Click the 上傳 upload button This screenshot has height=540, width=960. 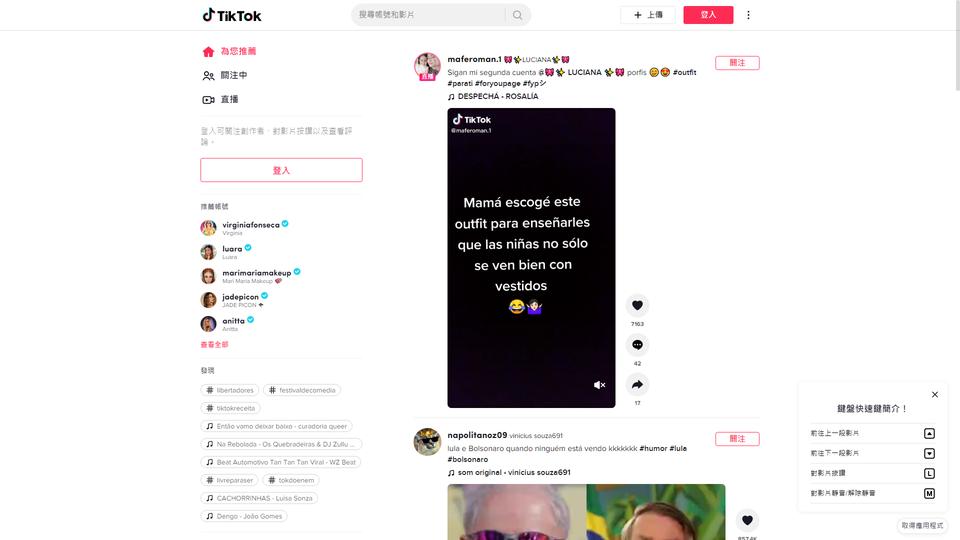point(648,15)
